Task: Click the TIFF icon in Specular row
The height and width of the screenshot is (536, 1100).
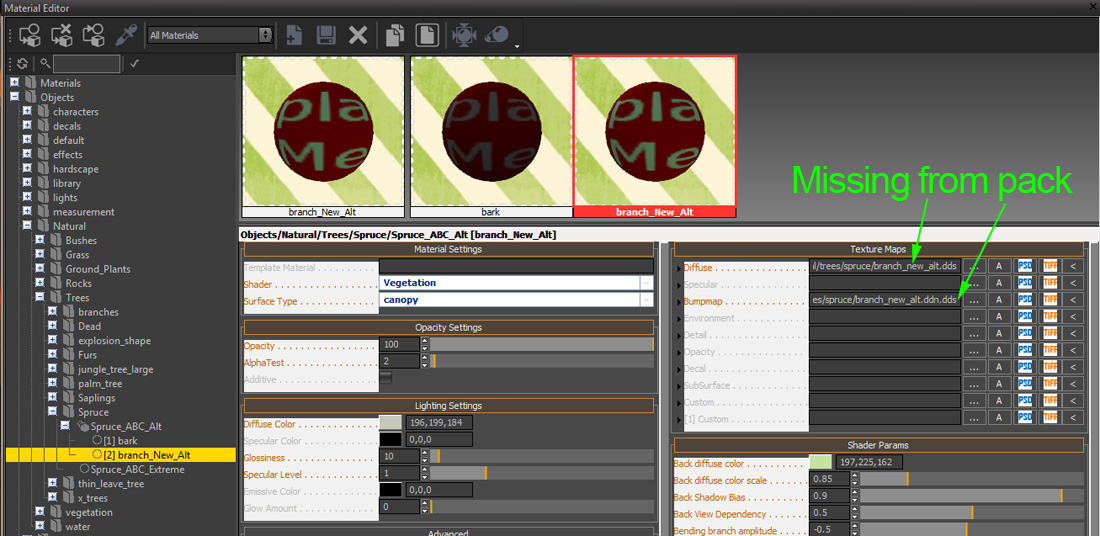Action: 1050,283
